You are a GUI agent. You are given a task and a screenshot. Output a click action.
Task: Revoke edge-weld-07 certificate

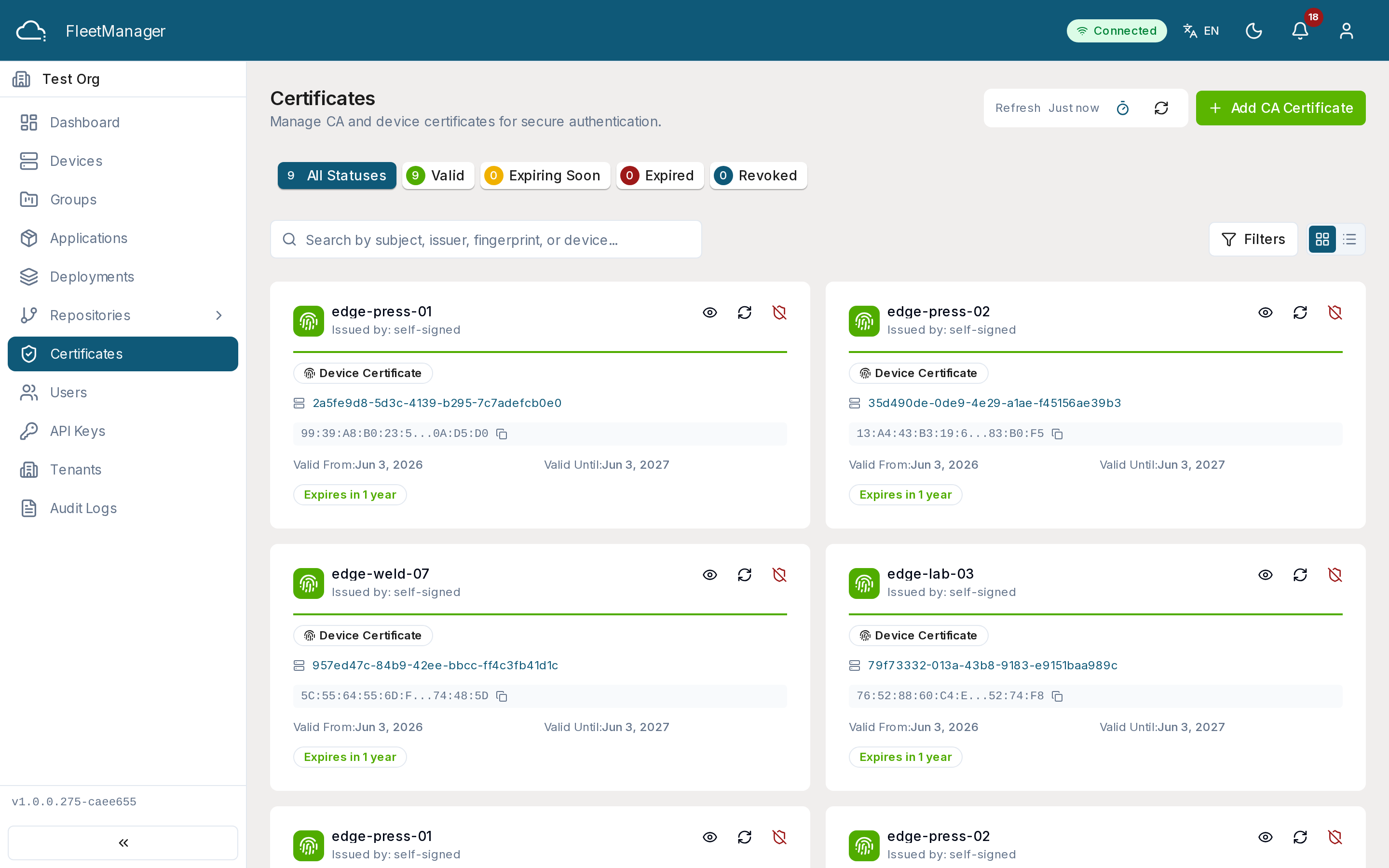779,575
